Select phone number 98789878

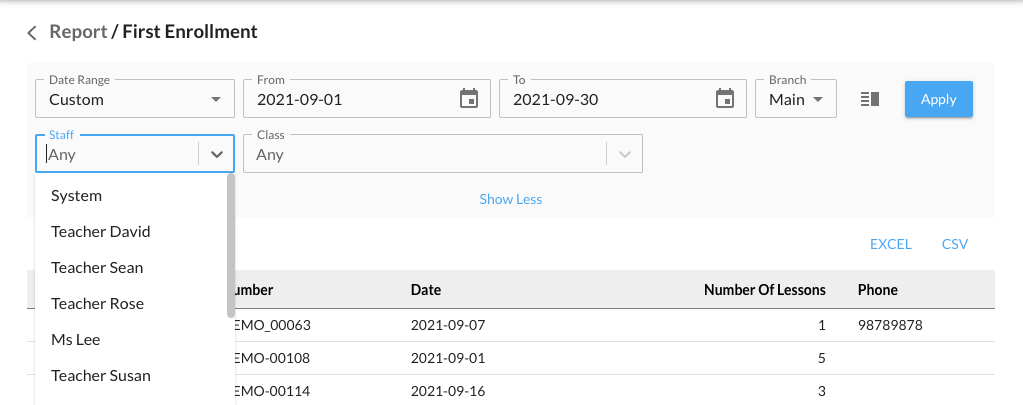(x=890, y=325)
